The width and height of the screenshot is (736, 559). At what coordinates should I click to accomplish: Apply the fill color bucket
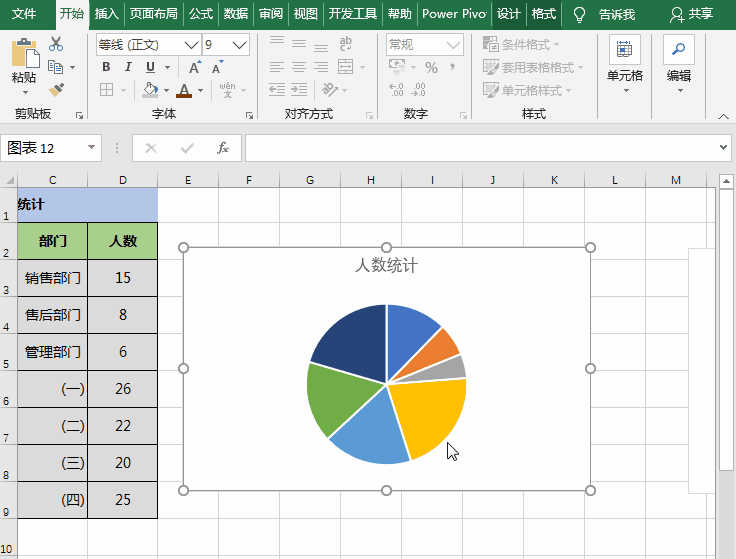[150, 90]
